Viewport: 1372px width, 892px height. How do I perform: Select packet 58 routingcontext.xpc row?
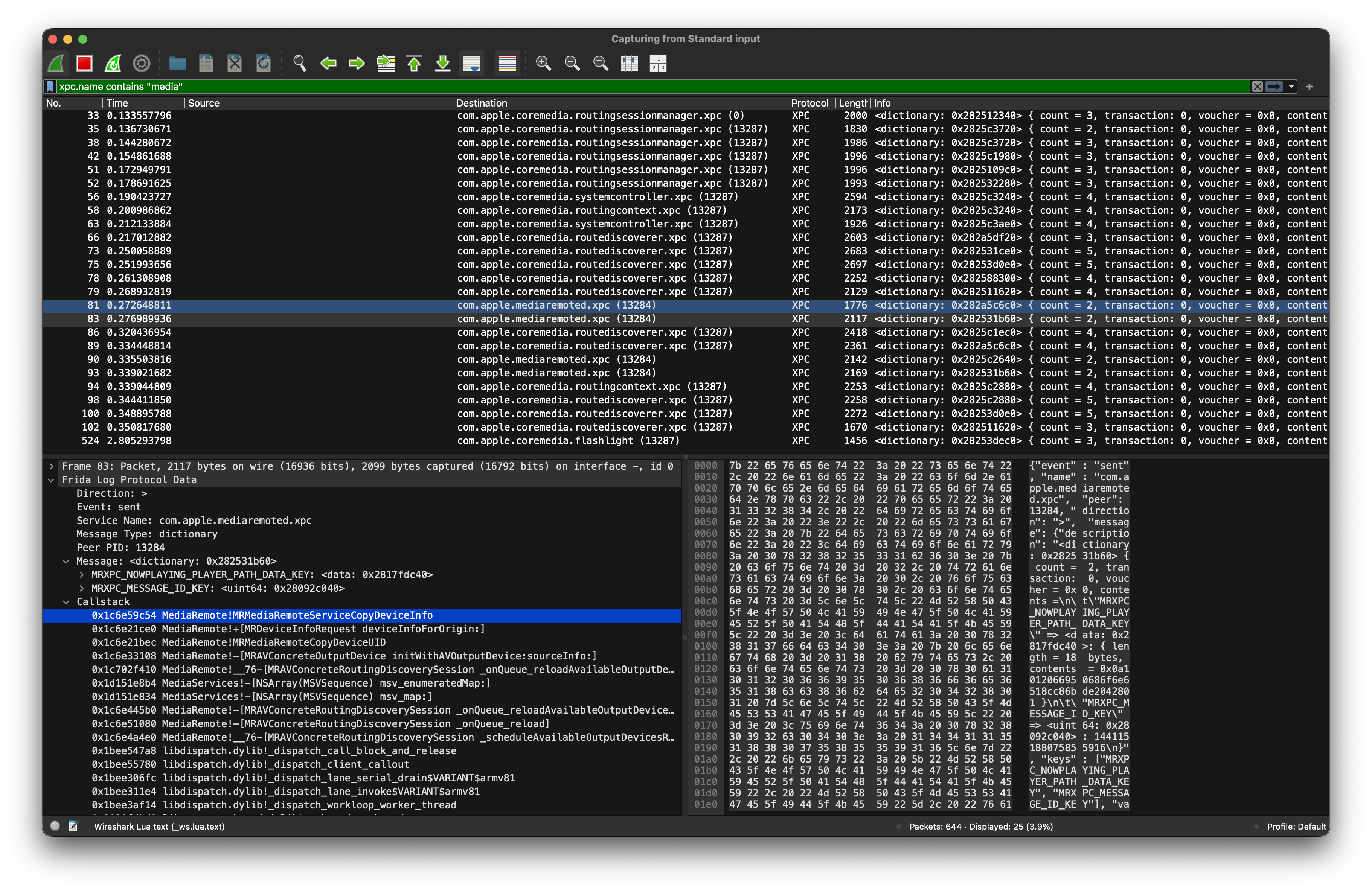tap(686, 210)
